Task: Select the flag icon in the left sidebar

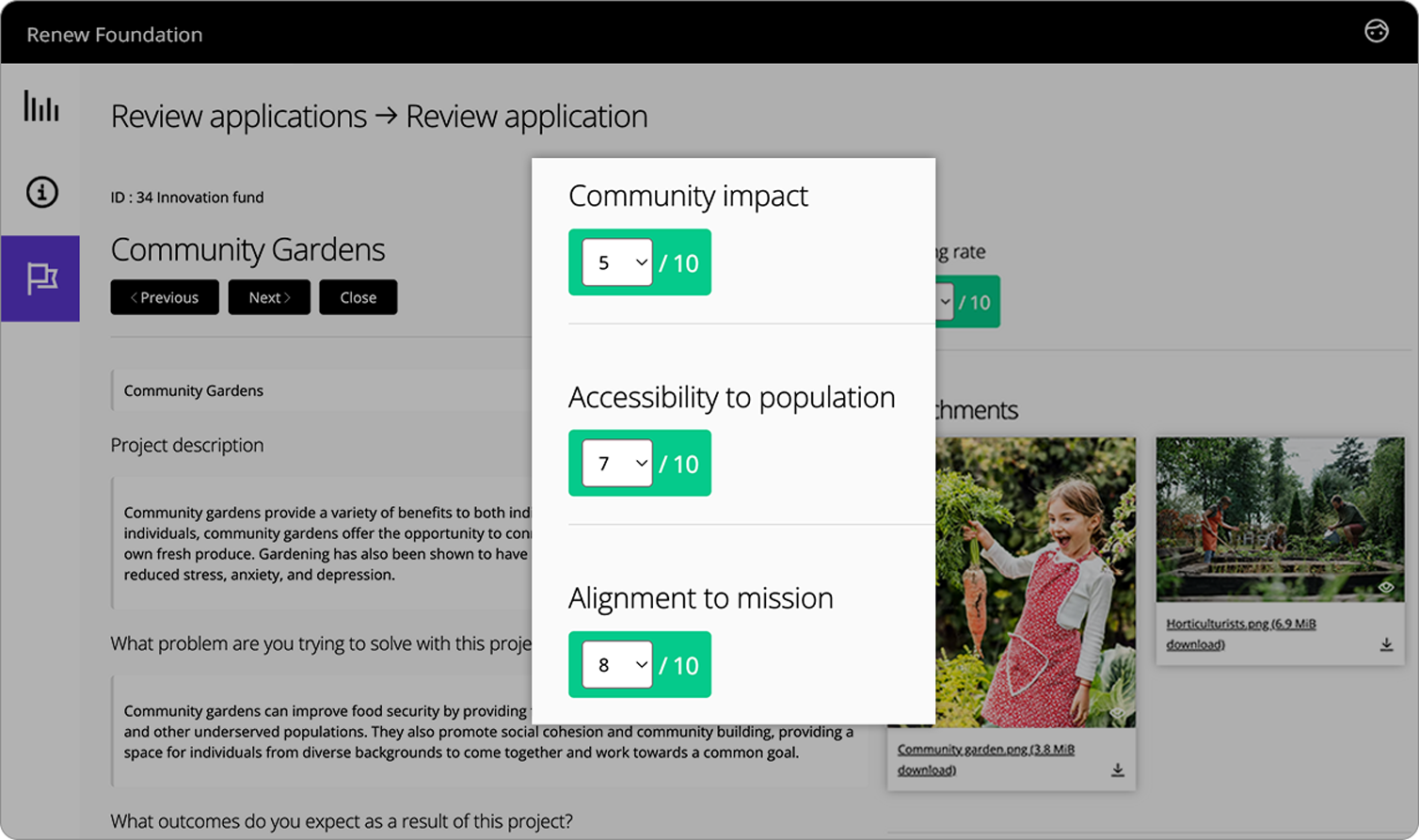Action: (x=40, y=278)
